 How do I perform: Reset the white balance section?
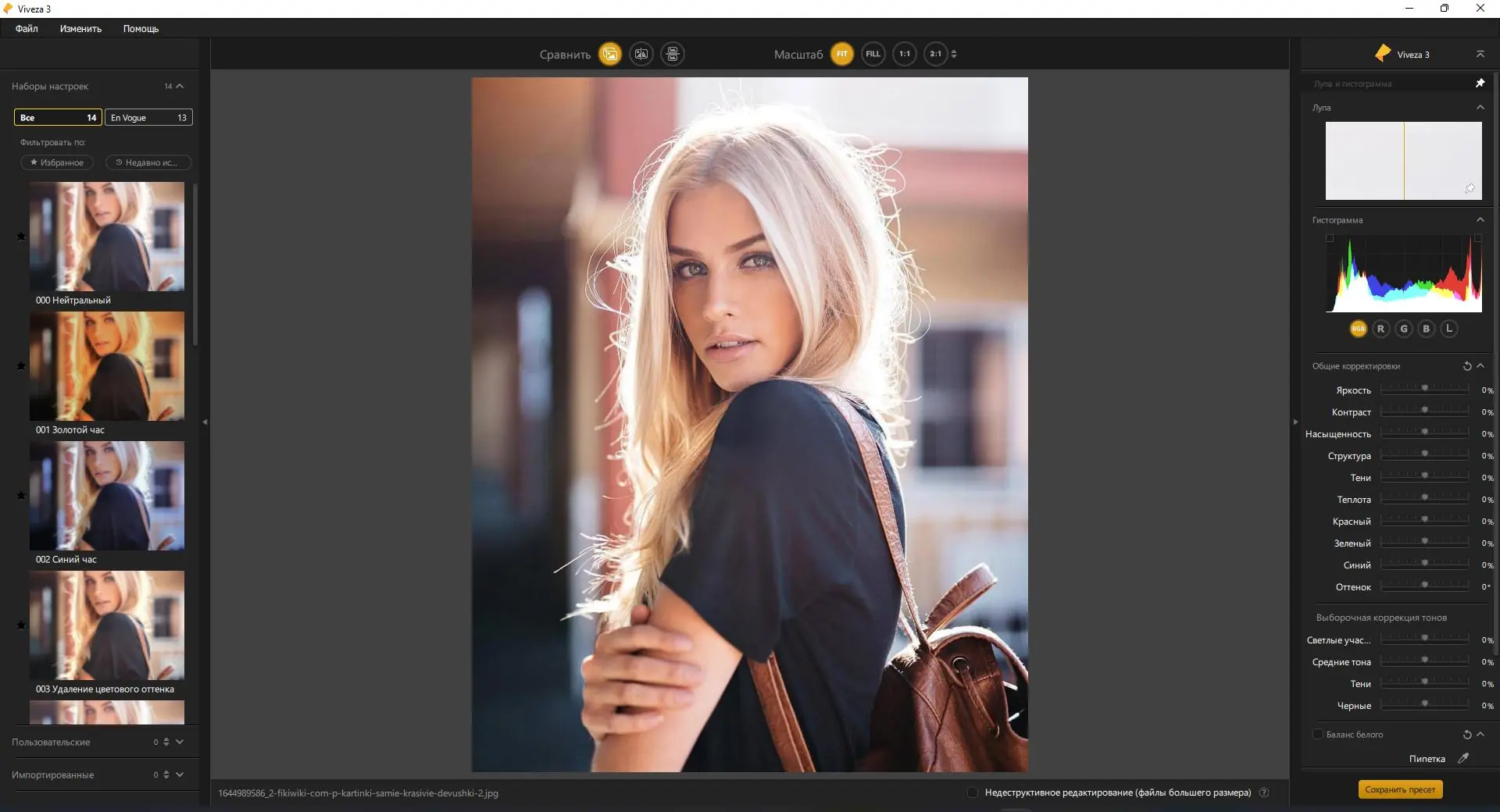tap(1467, 735)
